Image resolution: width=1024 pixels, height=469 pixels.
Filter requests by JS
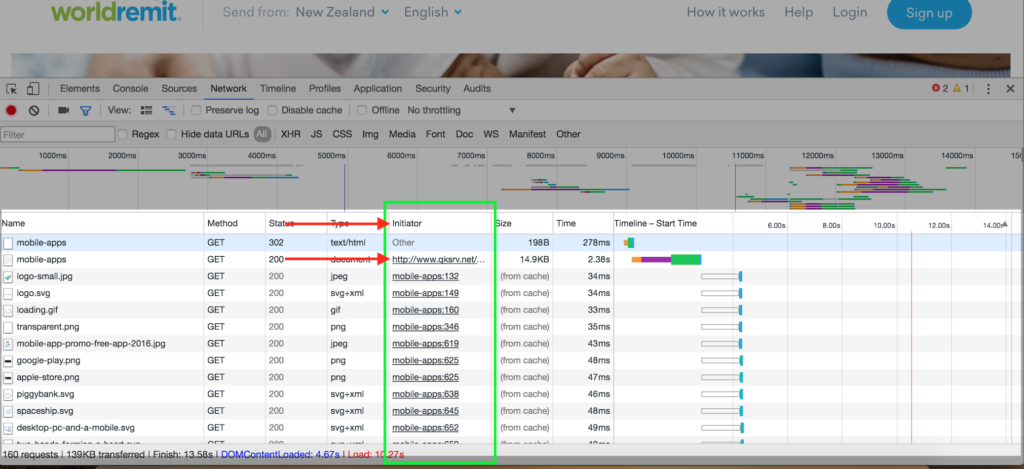316,134
